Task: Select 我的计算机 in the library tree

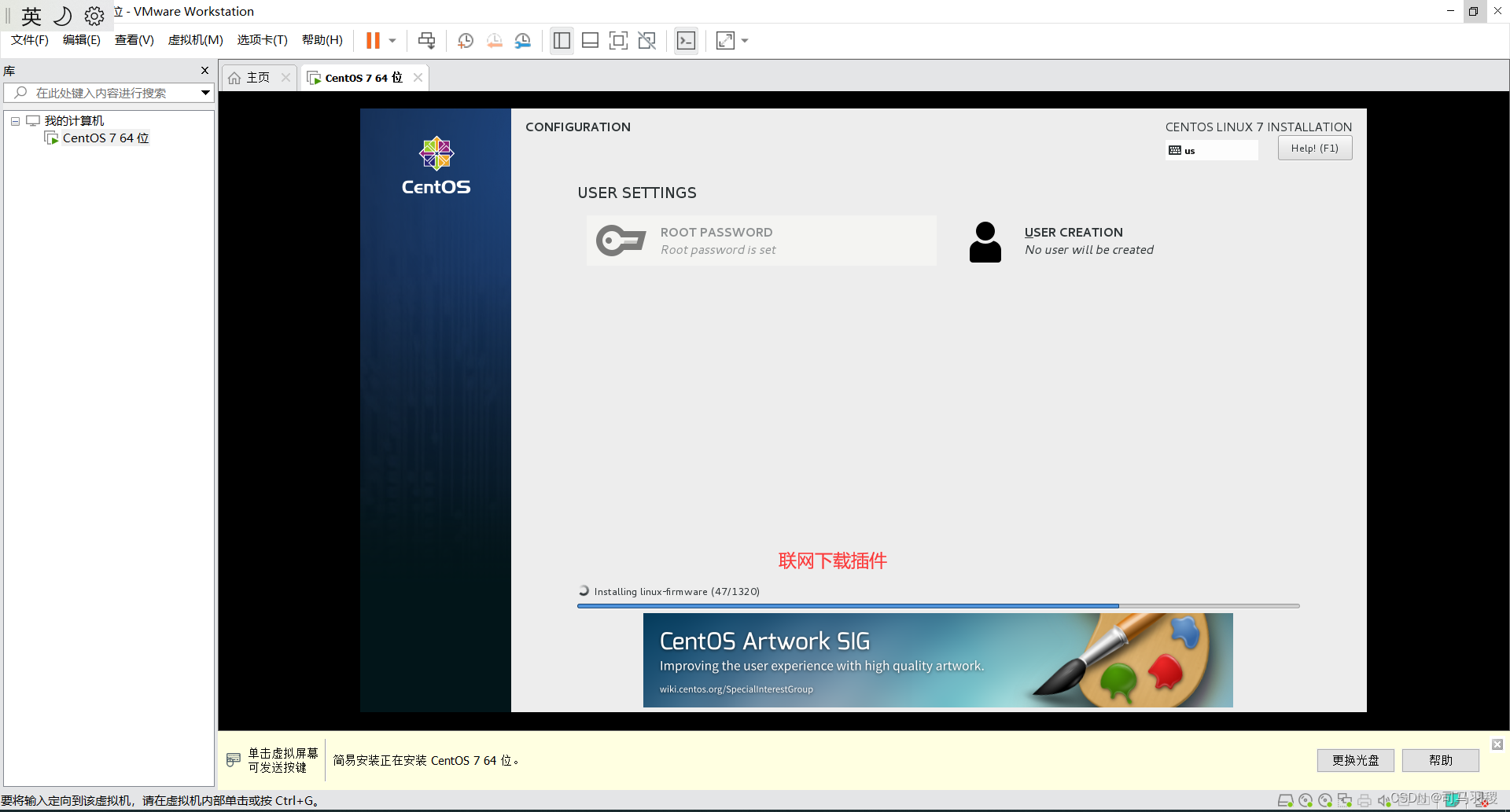Action: (x=74, y=120)
